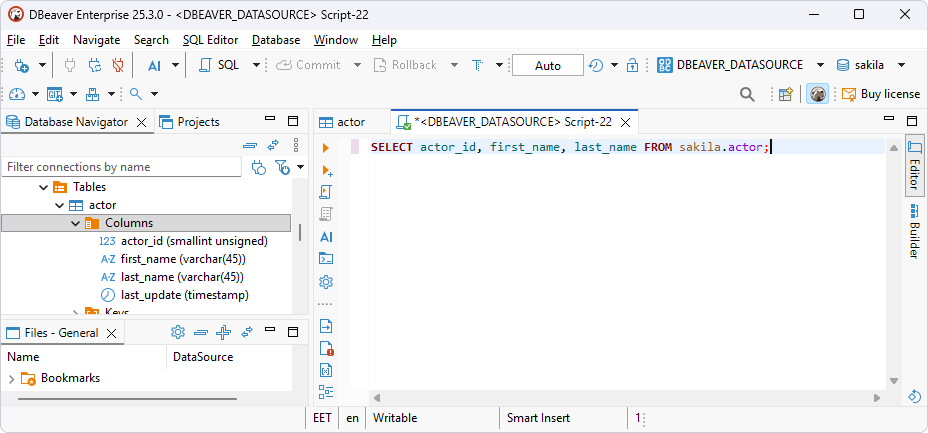The height and width of the screenshot is (433, 928).
Task: Open a new SQL script
Action: pyautogui.click(x=218, y=65)
